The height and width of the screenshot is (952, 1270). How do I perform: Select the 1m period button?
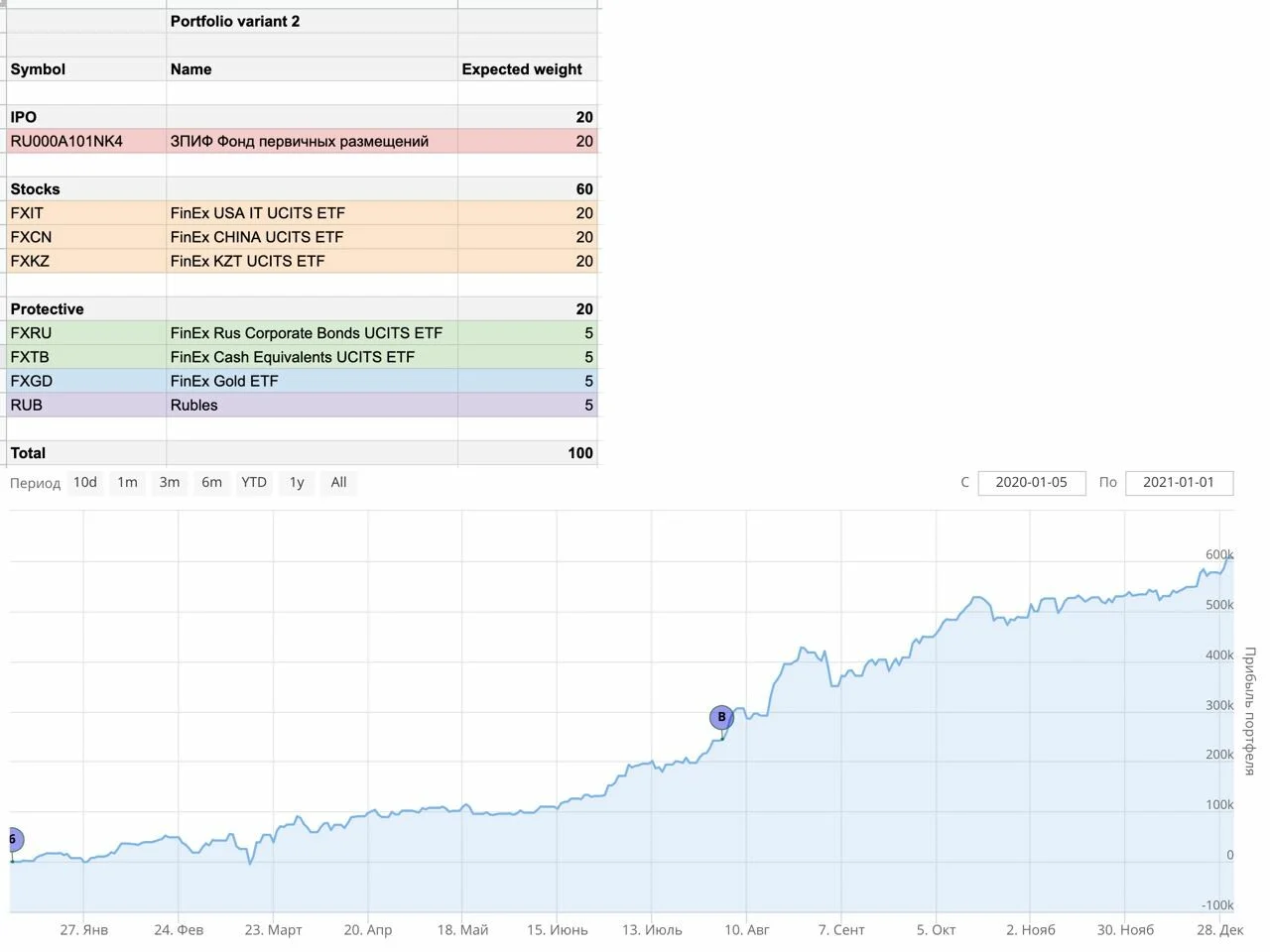[127, 483]
